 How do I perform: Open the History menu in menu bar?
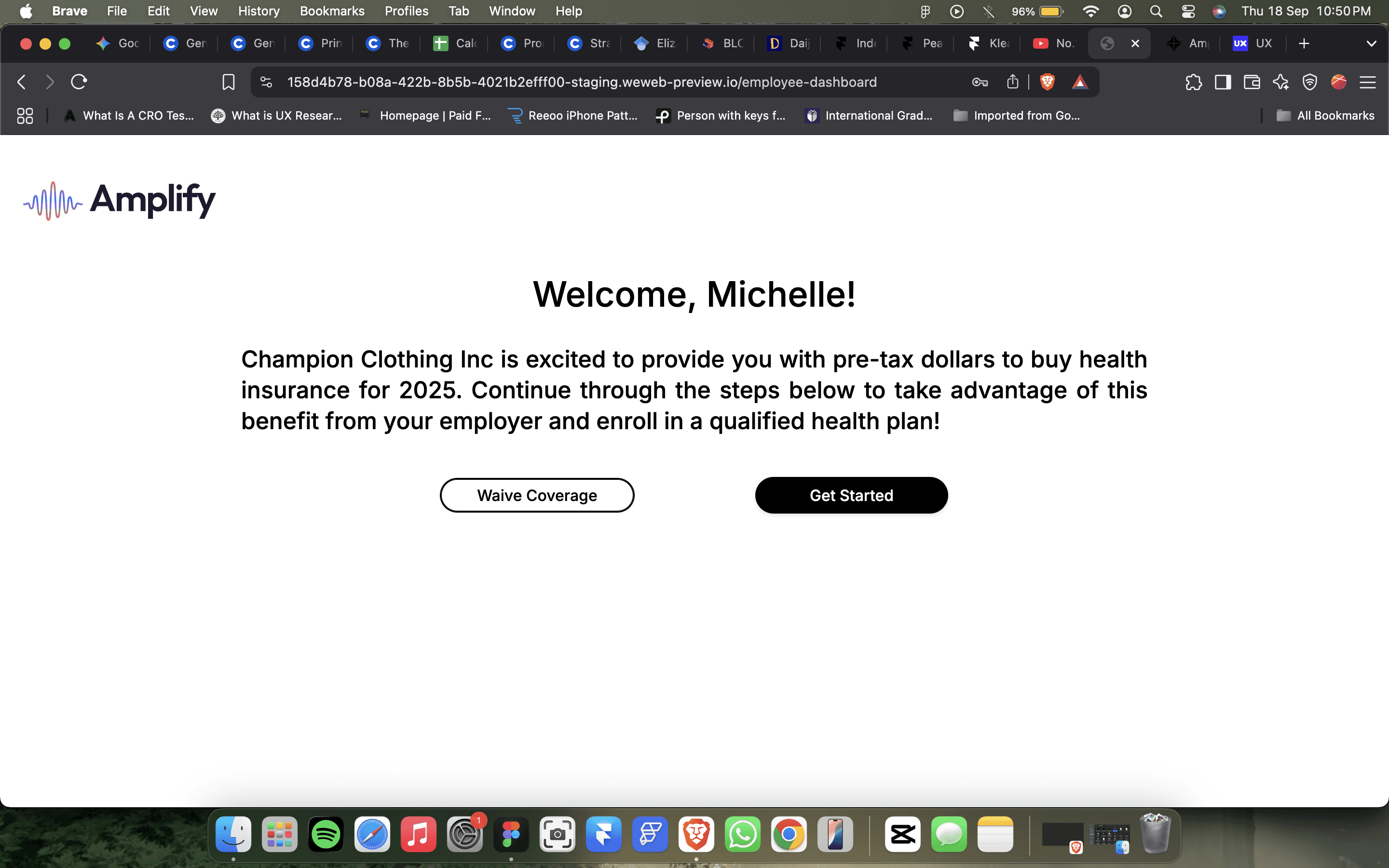(x=259, y=11)
